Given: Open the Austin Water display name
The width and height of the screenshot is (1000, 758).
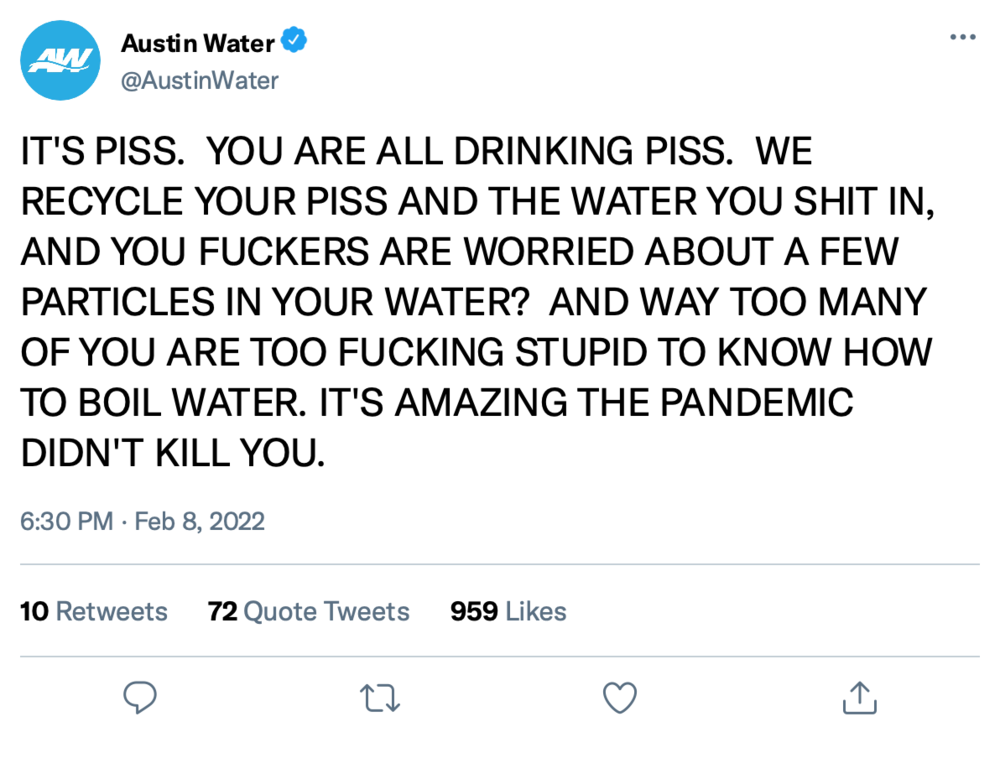Looking at the screenshot, I should 198,43.
